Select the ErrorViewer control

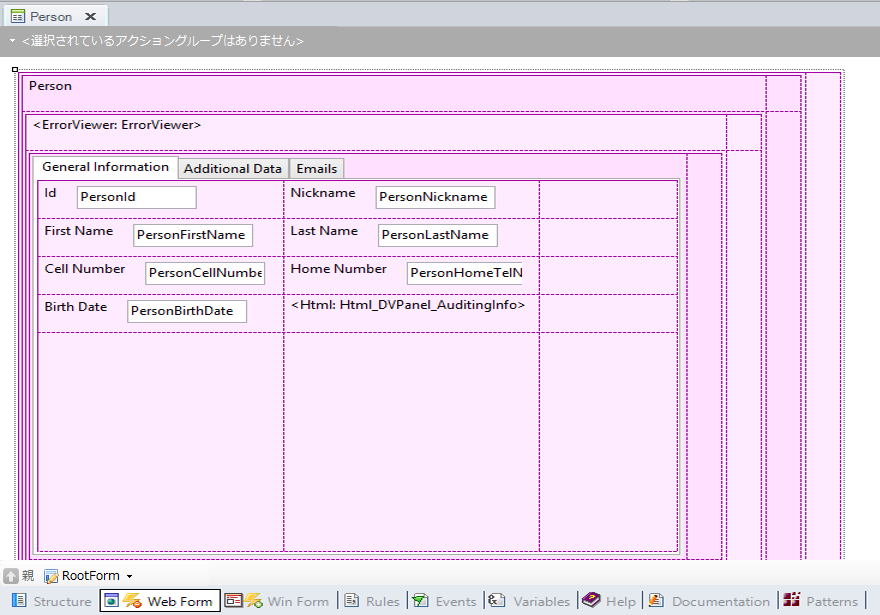point(117,126)
